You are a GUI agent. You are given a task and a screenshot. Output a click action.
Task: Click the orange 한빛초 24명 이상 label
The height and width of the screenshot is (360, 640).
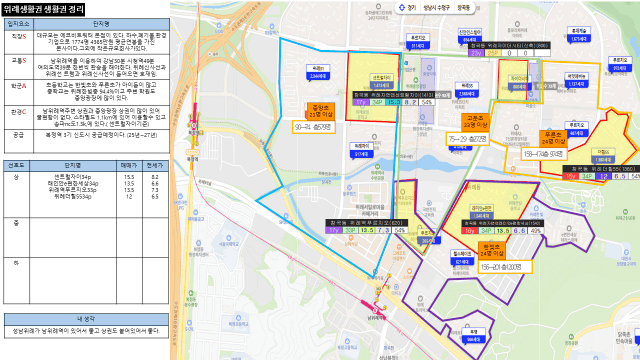point(491,250)
